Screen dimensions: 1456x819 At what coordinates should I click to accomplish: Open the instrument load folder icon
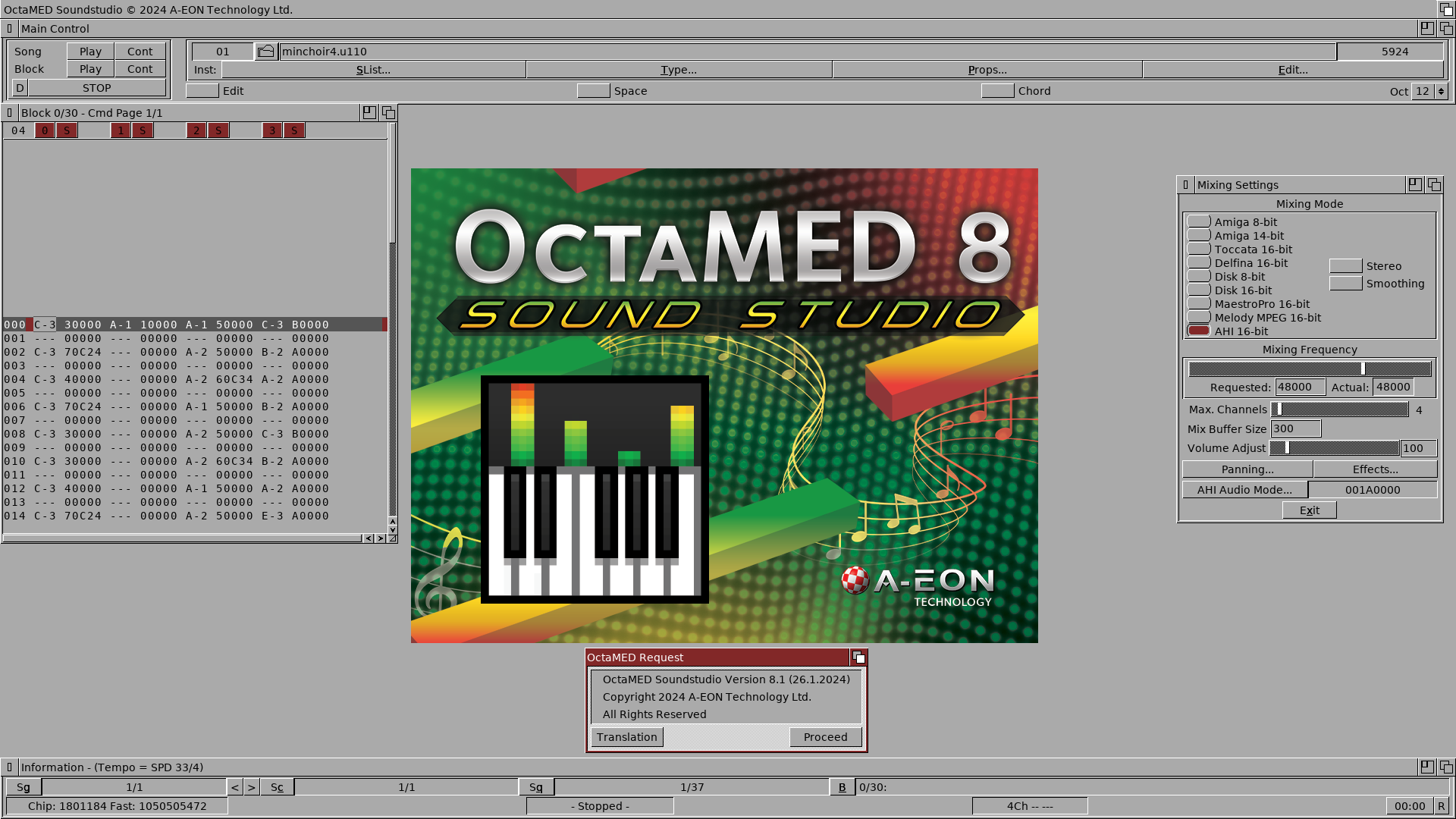(x=265, y=52)
